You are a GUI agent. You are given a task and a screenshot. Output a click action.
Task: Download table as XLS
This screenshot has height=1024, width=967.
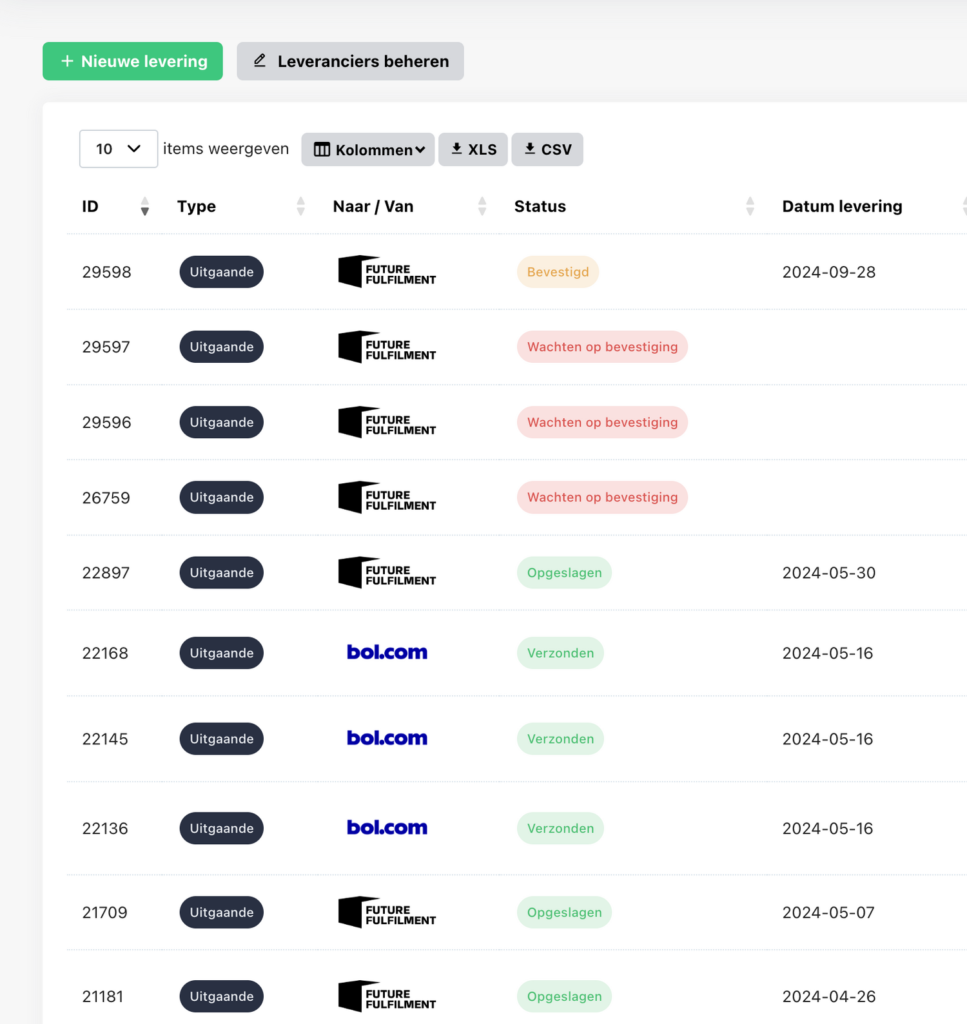473,149
